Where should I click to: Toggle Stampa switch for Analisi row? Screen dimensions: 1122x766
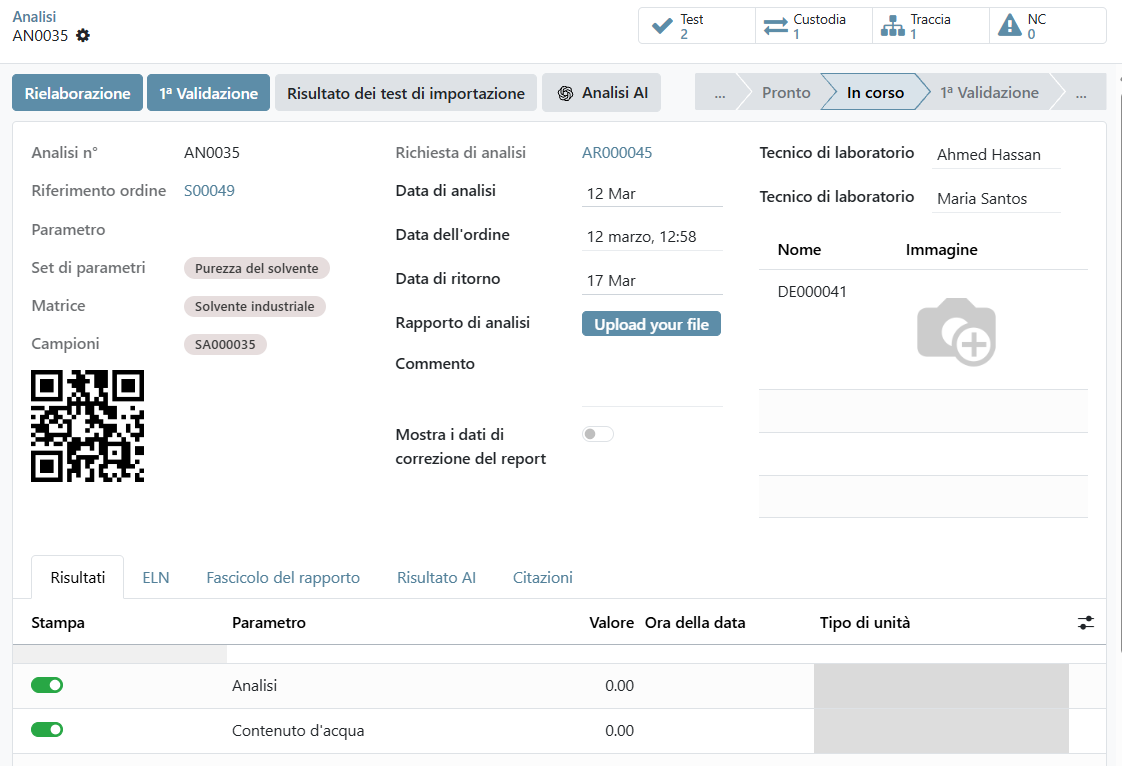47,685
